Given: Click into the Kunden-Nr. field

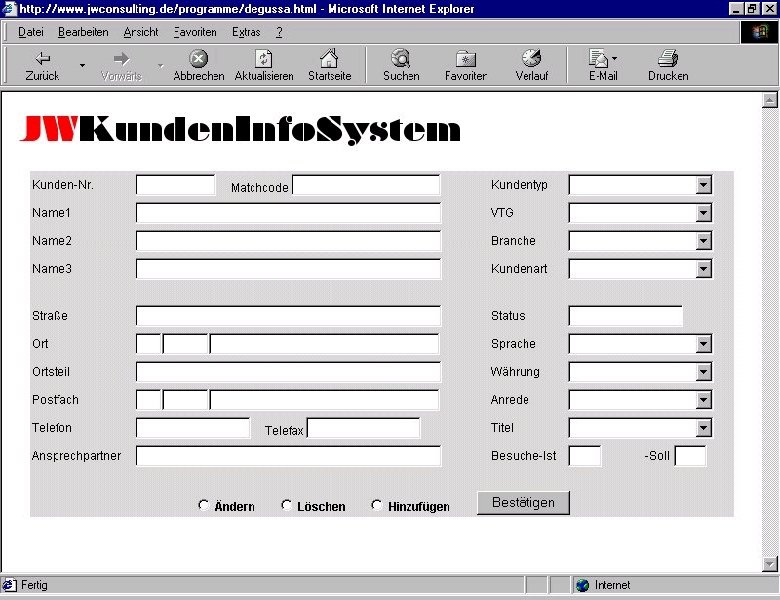Looking at the screenshot, I should (x=176, y=185).
